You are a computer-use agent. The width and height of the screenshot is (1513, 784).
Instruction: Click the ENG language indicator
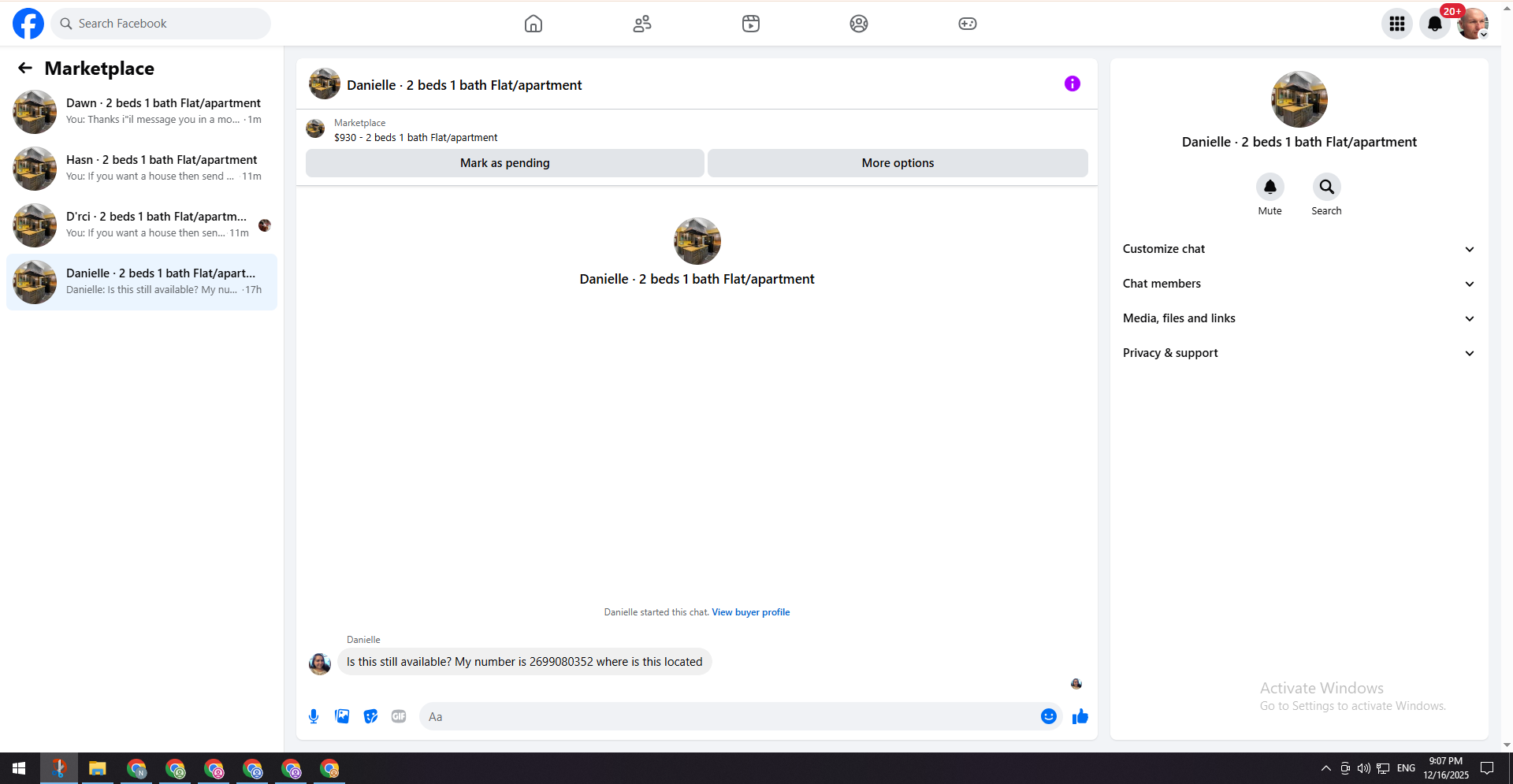[1406, 768]
